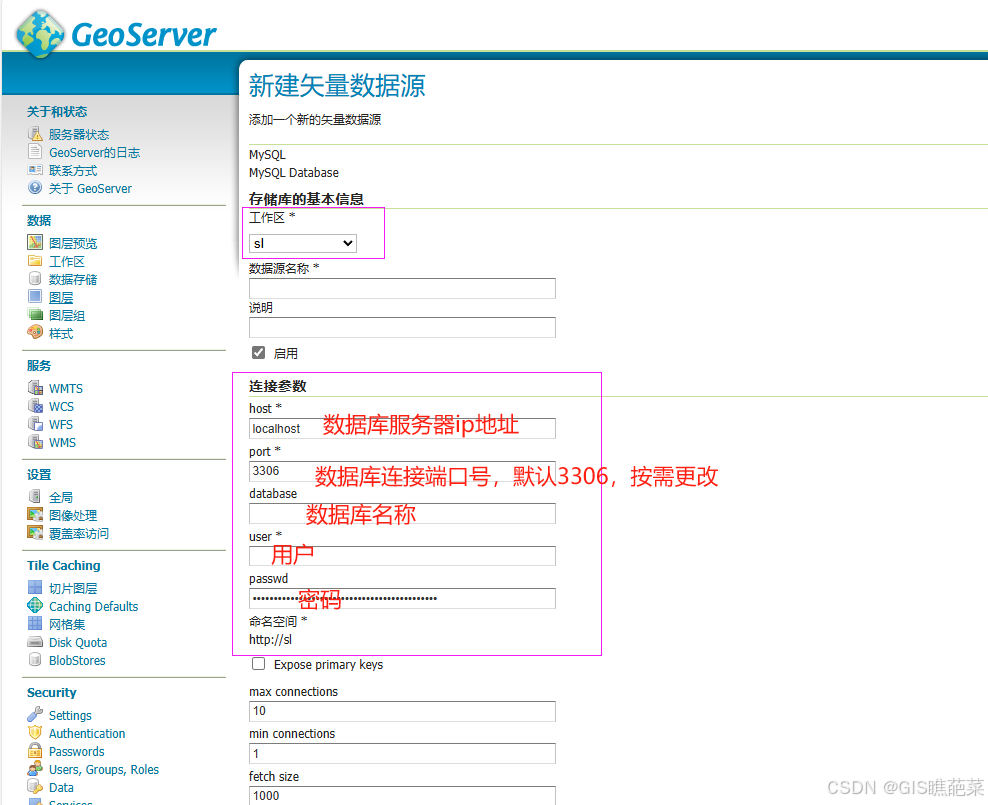This screenshot has width=988, height=805.
Task: Click the Security Settings wrench icon
Action: pos(35,714)
